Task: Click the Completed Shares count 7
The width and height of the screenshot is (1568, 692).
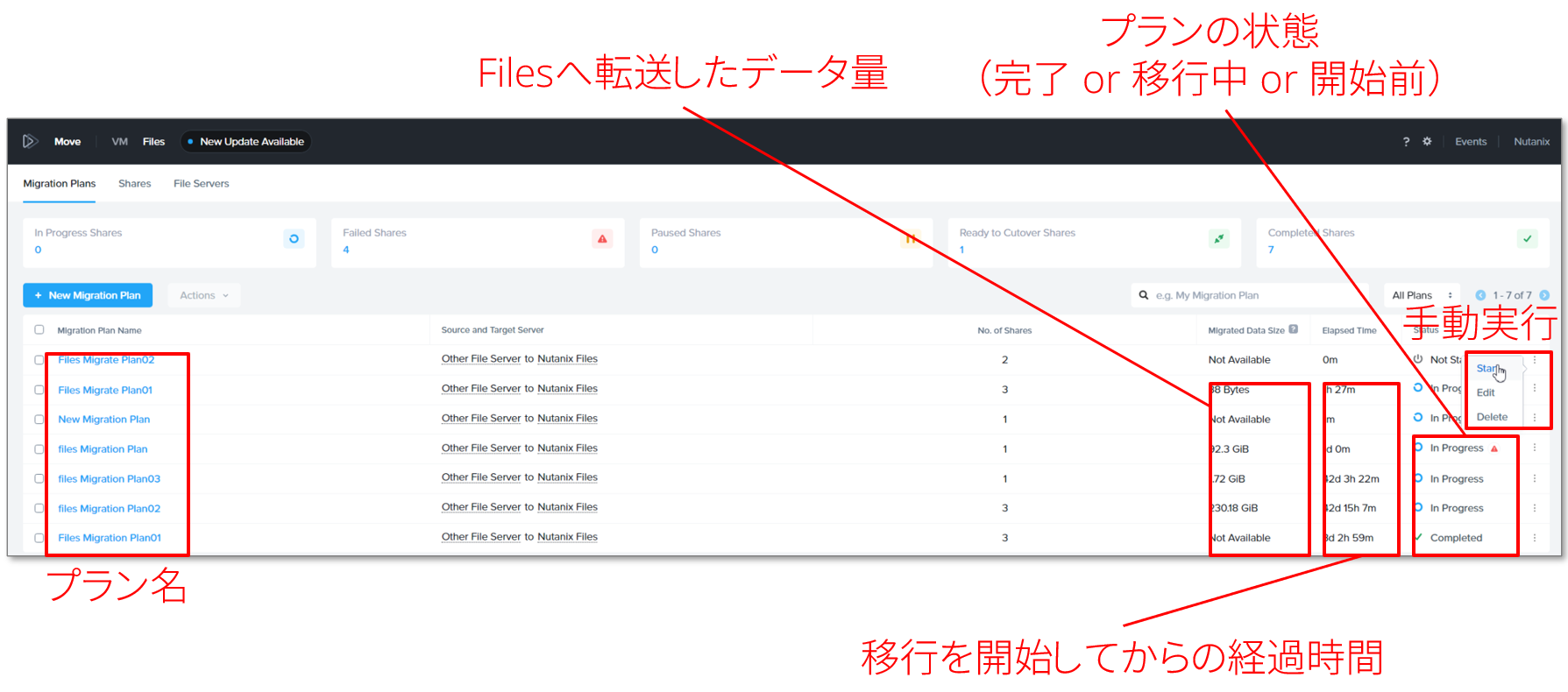Action: click(x=1271, y=250)
